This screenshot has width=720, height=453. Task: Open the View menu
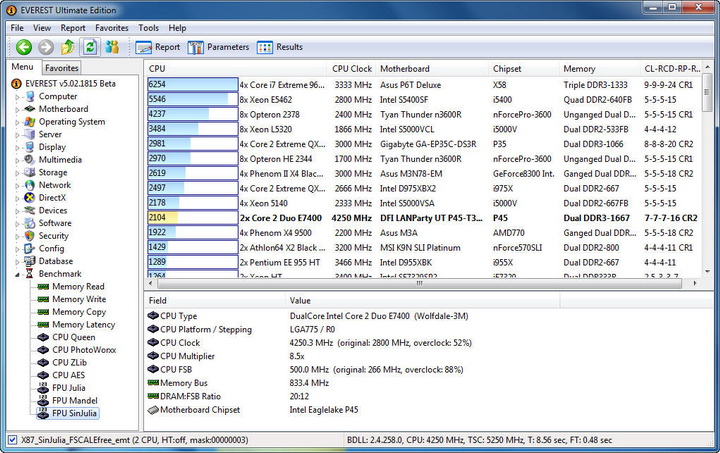(x=42, y=28)
